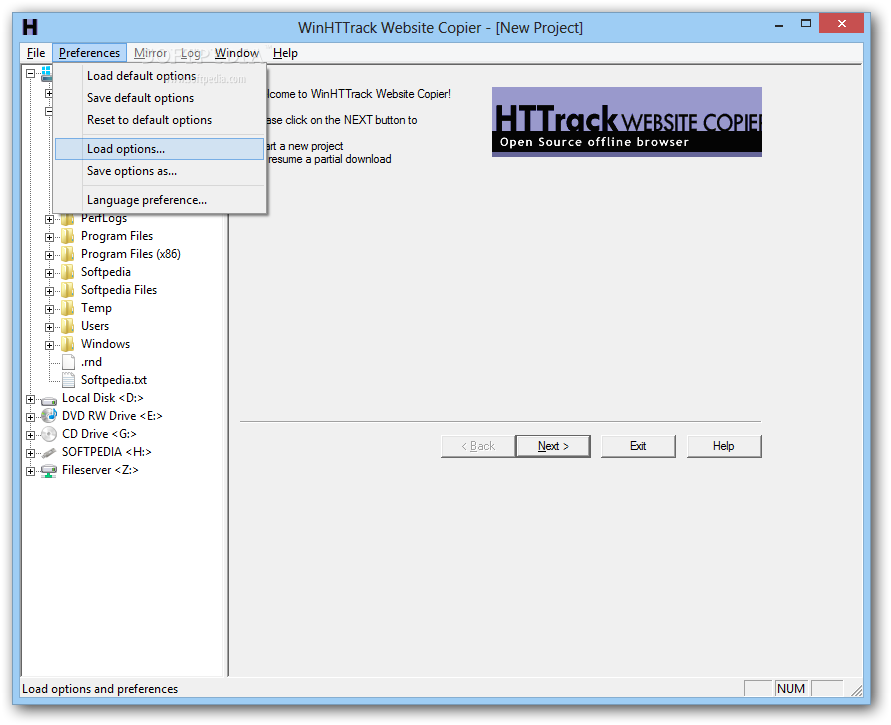Viewport: 891px width, 725px height.
Task: Click the computer icon at tree root
Action: [x=47, y=73]
